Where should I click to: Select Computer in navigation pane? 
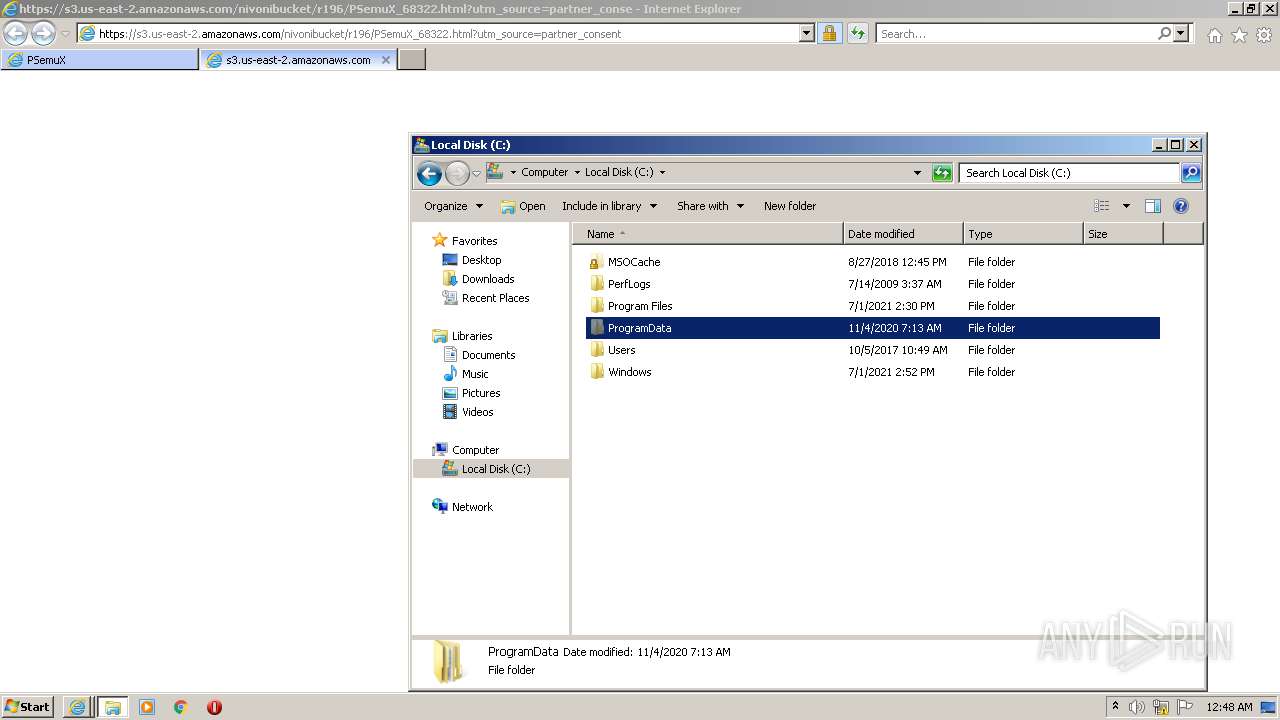[x=475, y=450]
